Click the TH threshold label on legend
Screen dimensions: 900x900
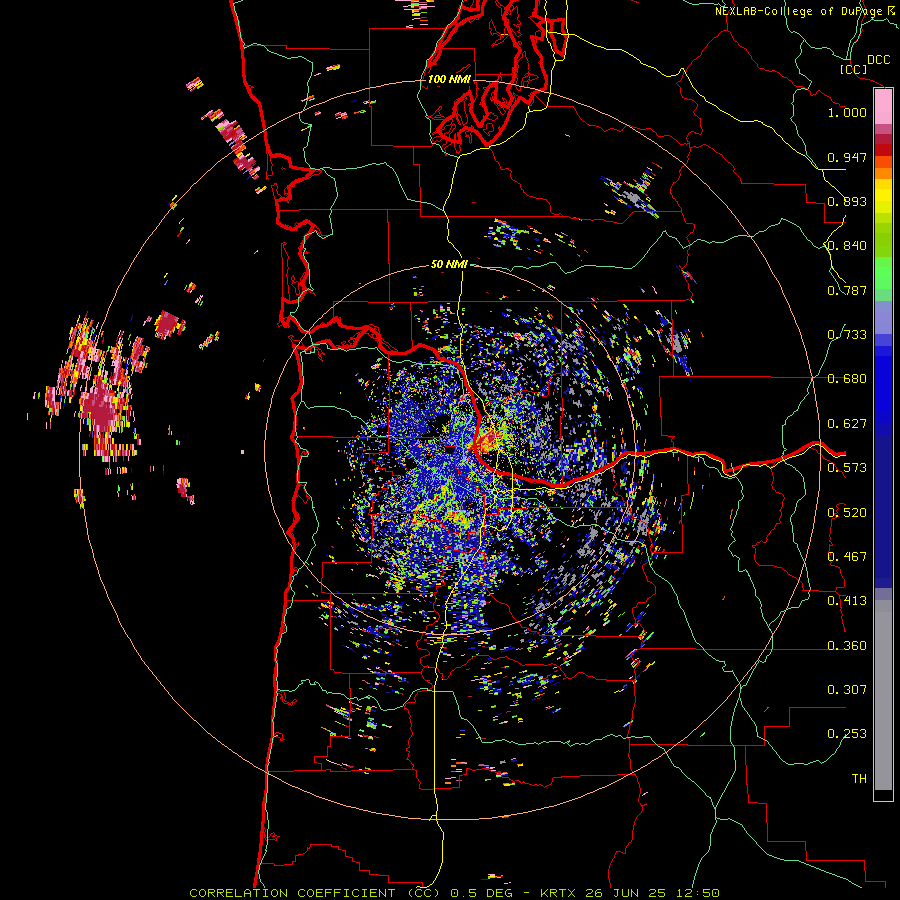(x=859, y=779)
